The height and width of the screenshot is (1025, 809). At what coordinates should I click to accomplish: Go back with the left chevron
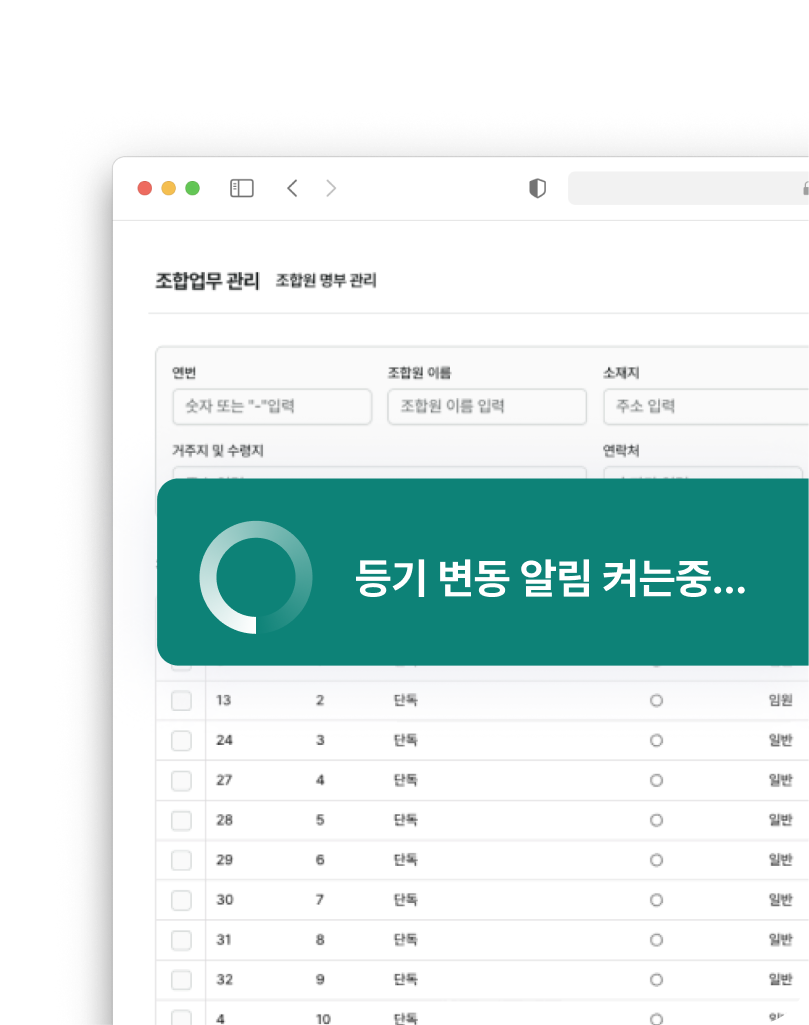point(292,188)
